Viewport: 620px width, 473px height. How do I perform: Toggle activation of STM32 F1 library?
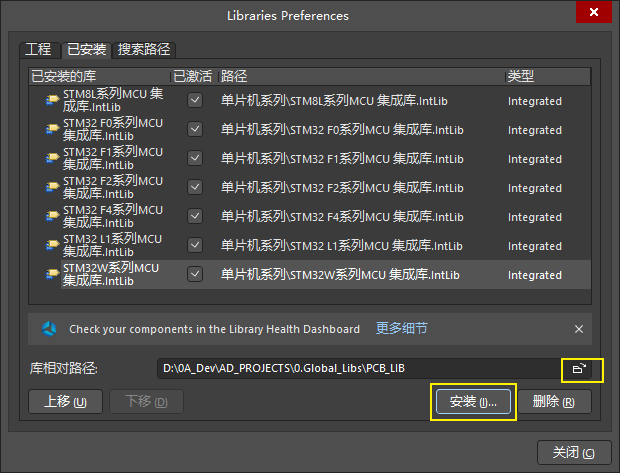[x=195, y=159]
